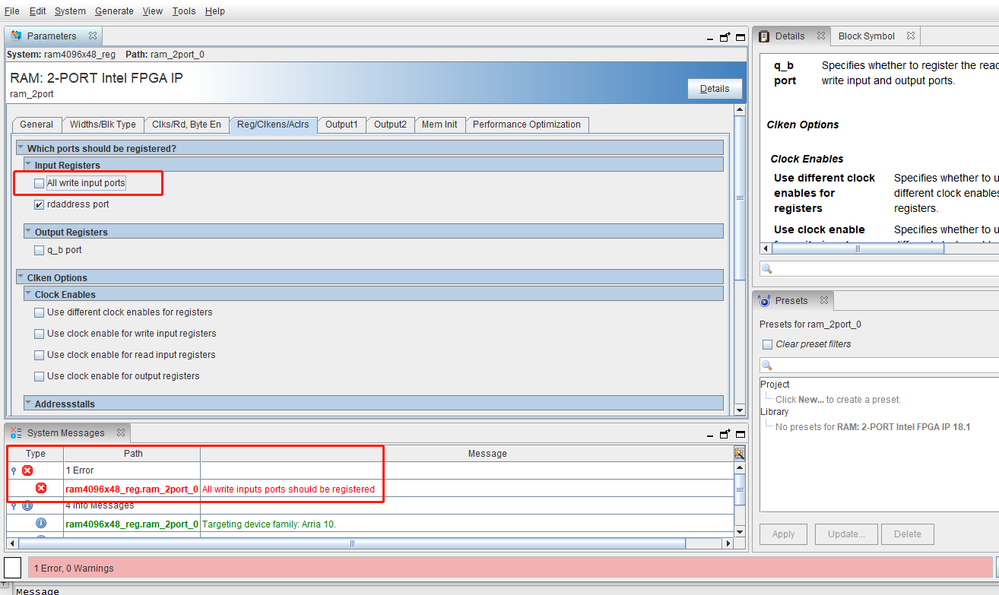Open the File menu

pos(11,11)
